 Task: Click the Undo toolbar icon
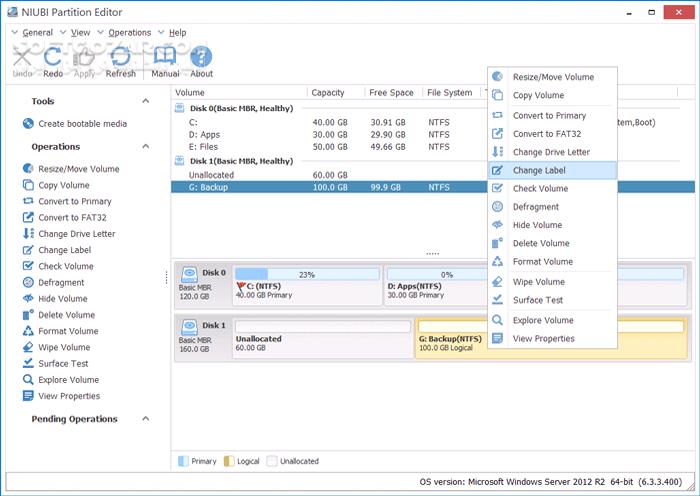[x=22, y=57]
